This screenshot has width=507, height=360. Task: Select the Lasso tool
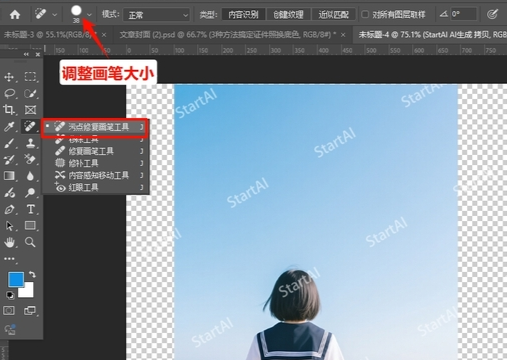point(9,94)
